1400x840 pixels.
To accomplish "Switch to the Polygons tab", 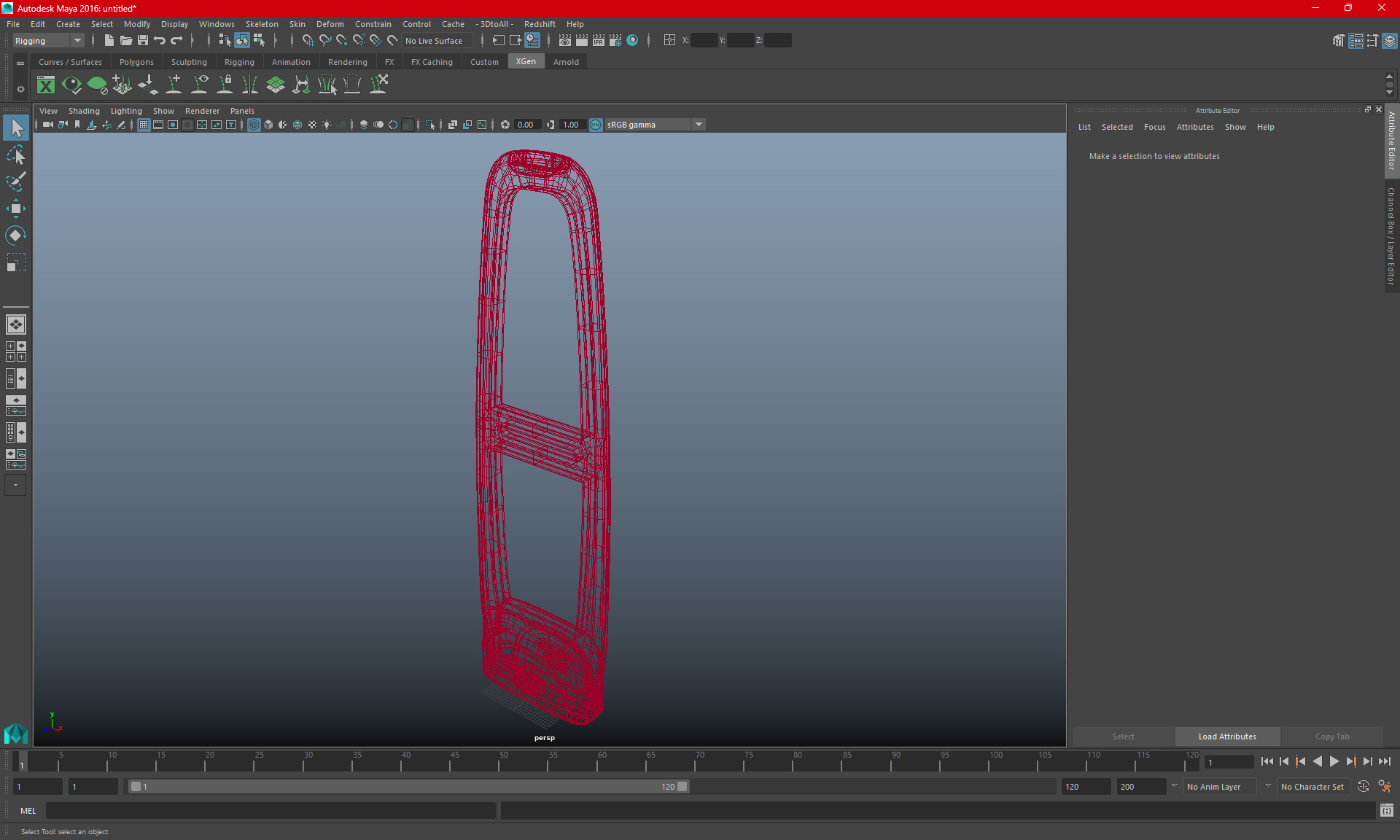I will coord(137,62).
